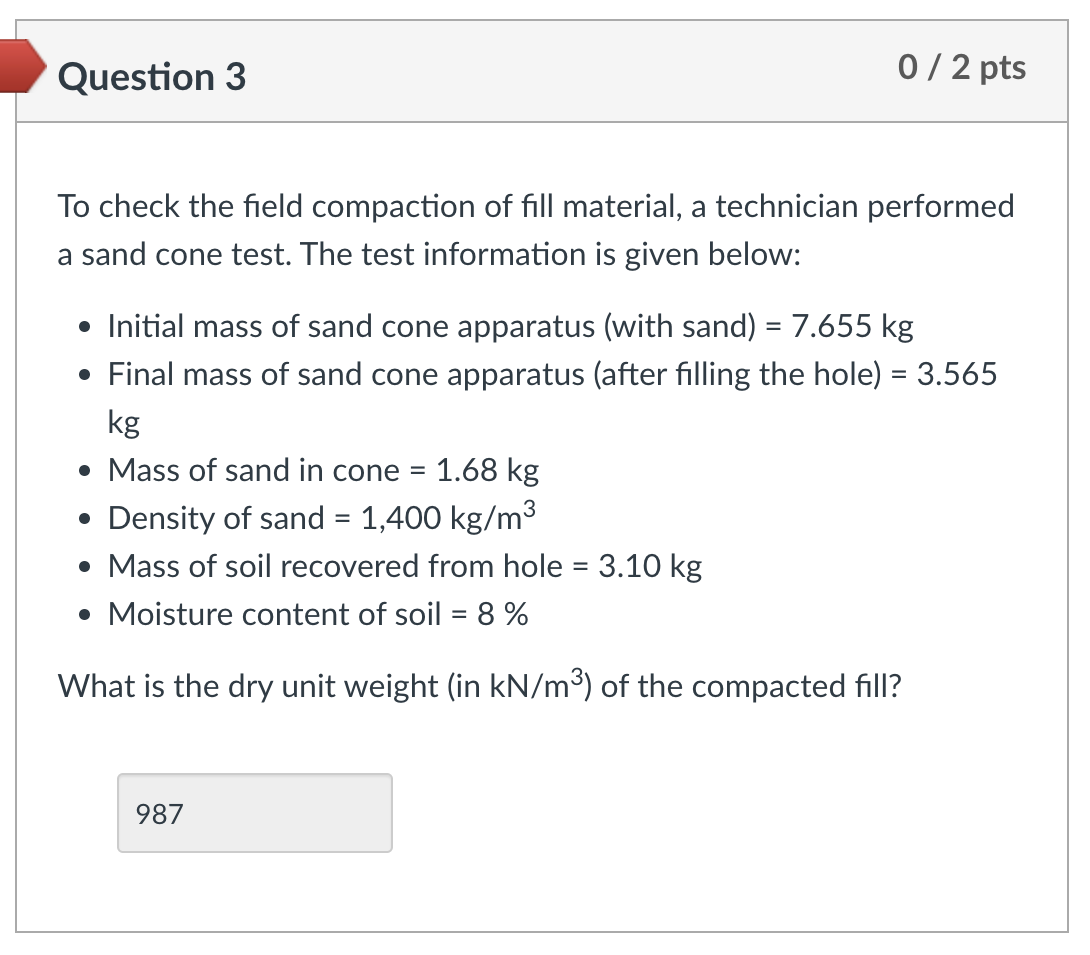The width and height of the screenshot is (1090, 955).
Task: Click the bullet beside Mass of sand in cone
Action: point(84,471)
